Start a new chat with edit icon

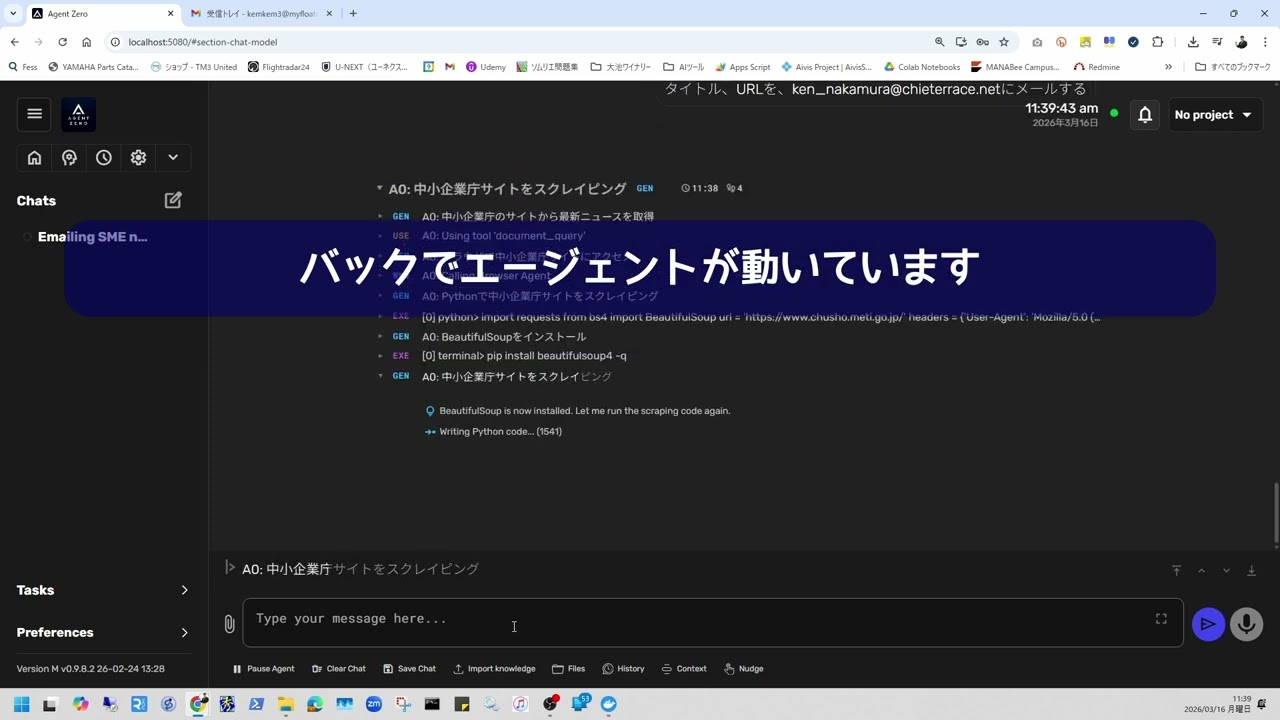pyautogui.click(x=173, y=200)
